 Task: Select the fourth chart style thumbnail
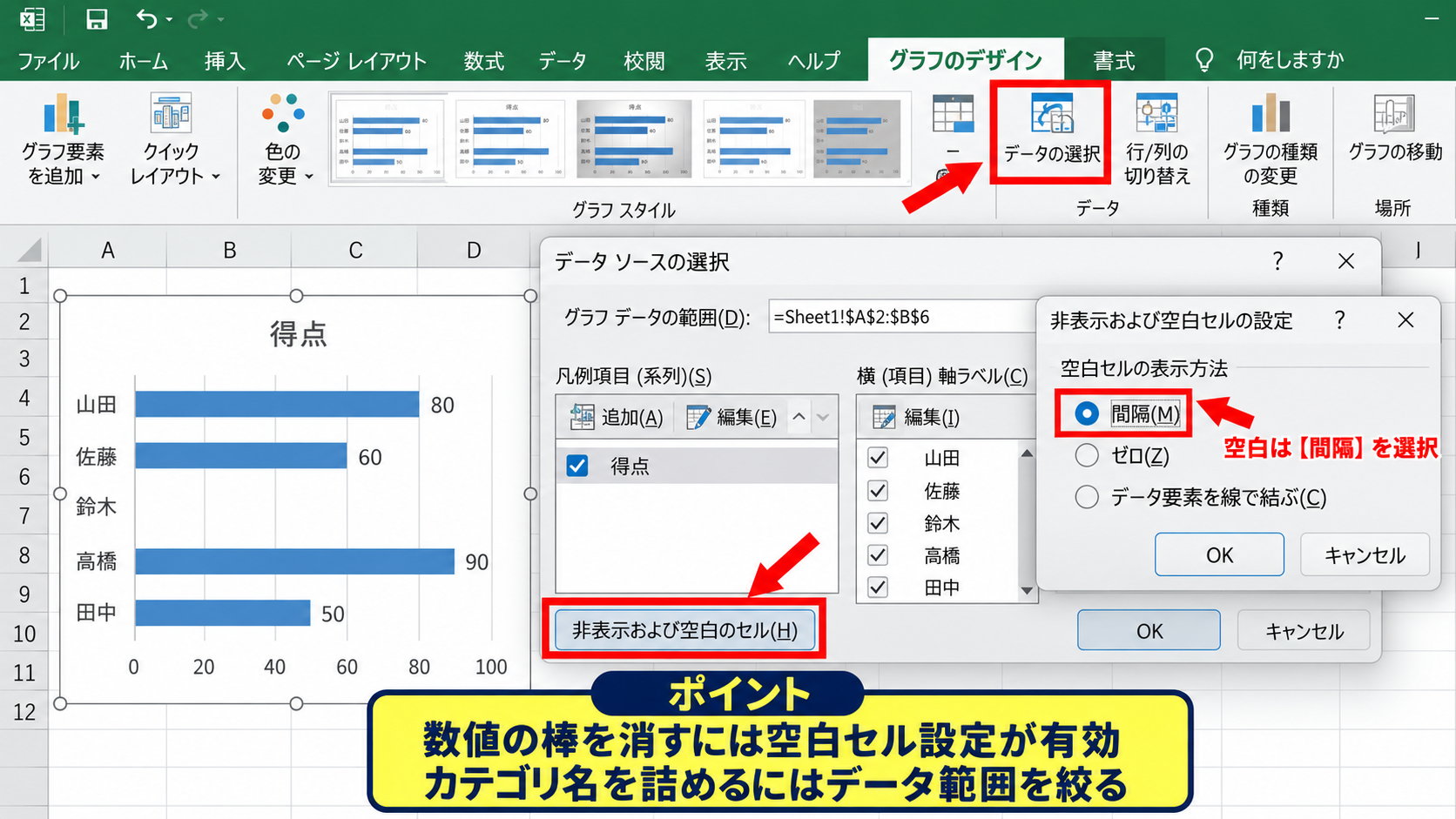[754, 138]
